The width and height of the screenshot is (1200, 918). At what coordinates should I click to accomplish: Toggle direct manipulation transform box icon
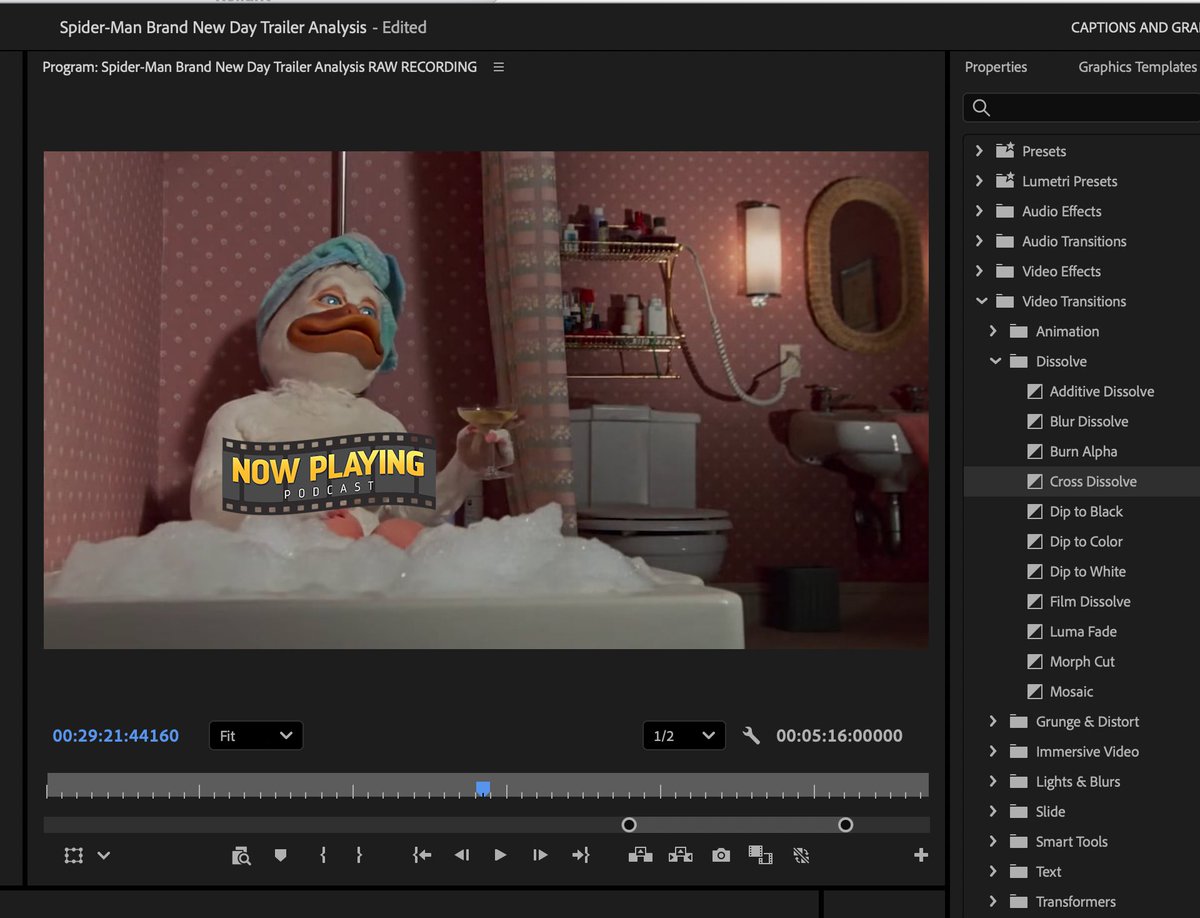(74, 855)
